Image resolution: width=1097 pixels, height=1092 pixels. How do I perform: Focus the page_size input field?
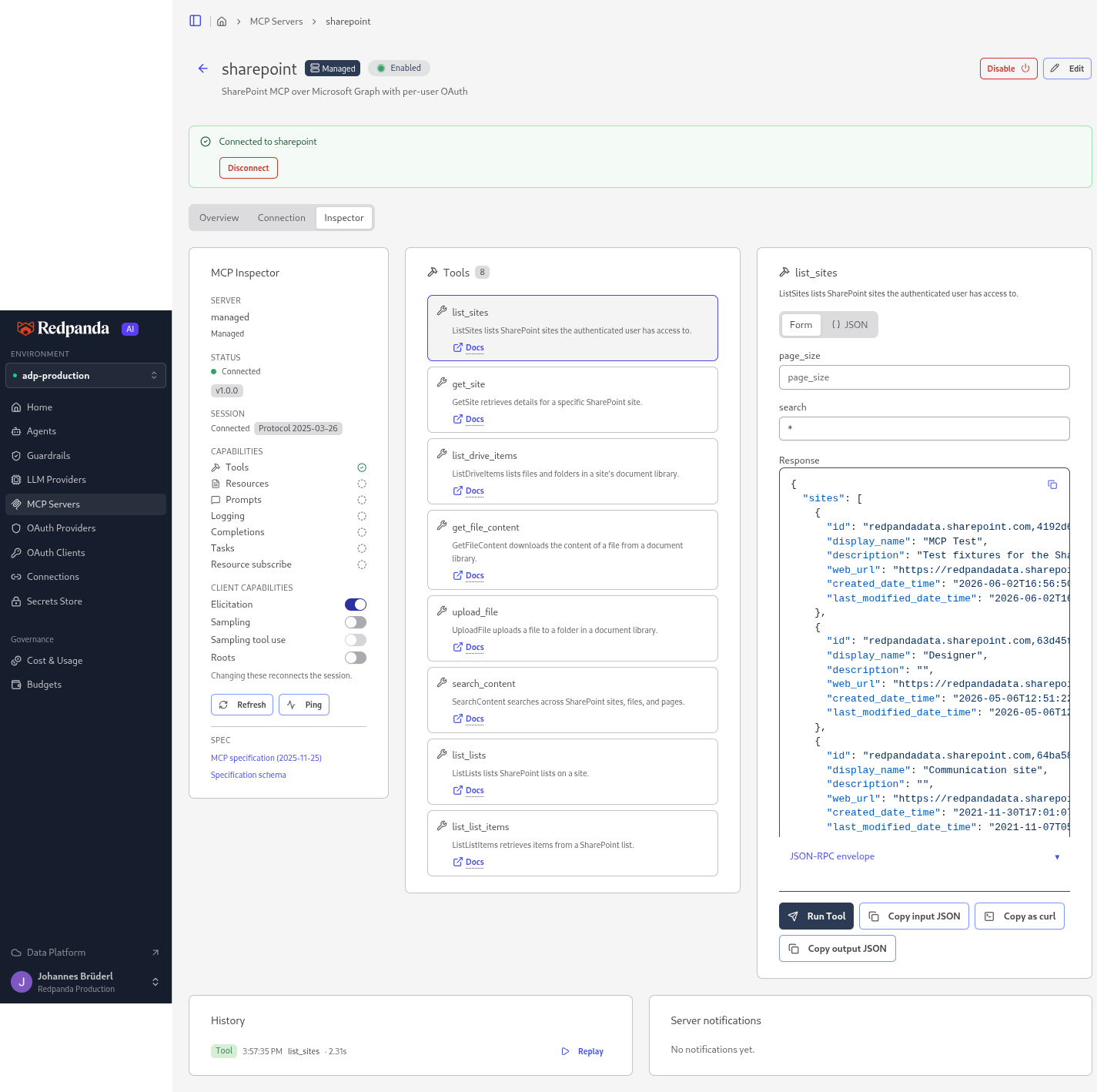click(x=925, y=377)
